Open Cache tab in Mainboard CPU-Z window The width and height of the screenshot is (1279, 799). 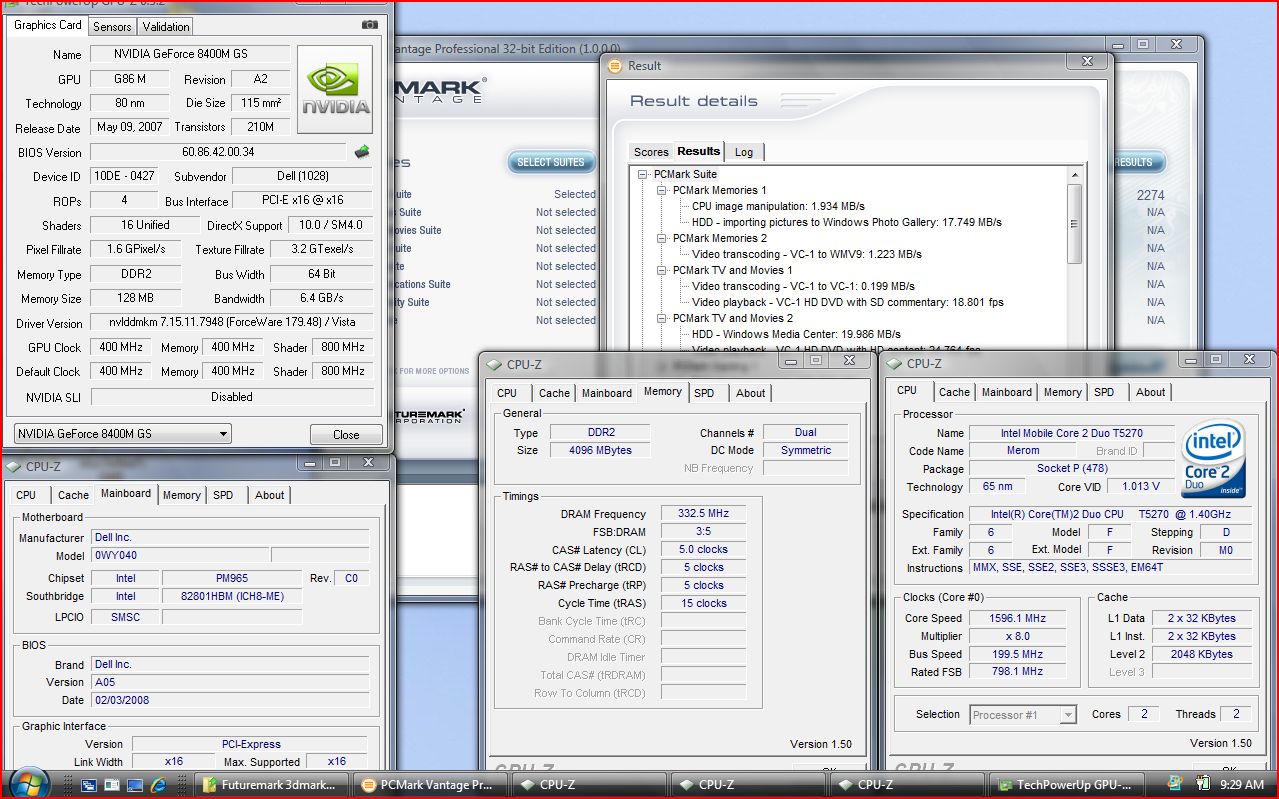pos(73,495)
